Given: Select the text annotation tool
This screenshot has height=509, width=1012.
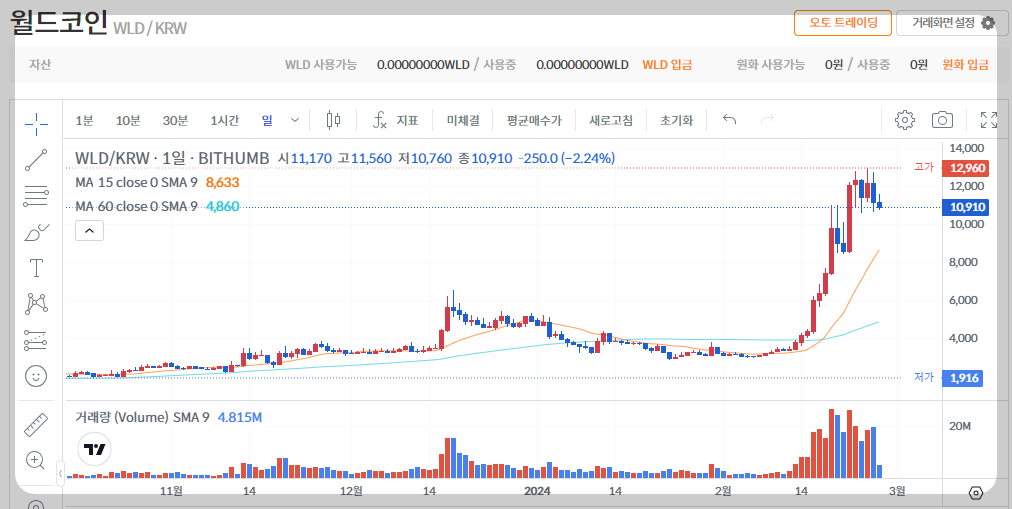Looking at the screenshot, I should (x=36, y=268).
